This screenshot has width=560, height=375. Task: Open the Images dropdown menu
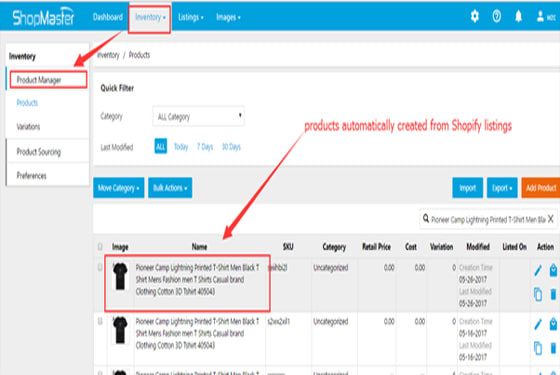228,17
